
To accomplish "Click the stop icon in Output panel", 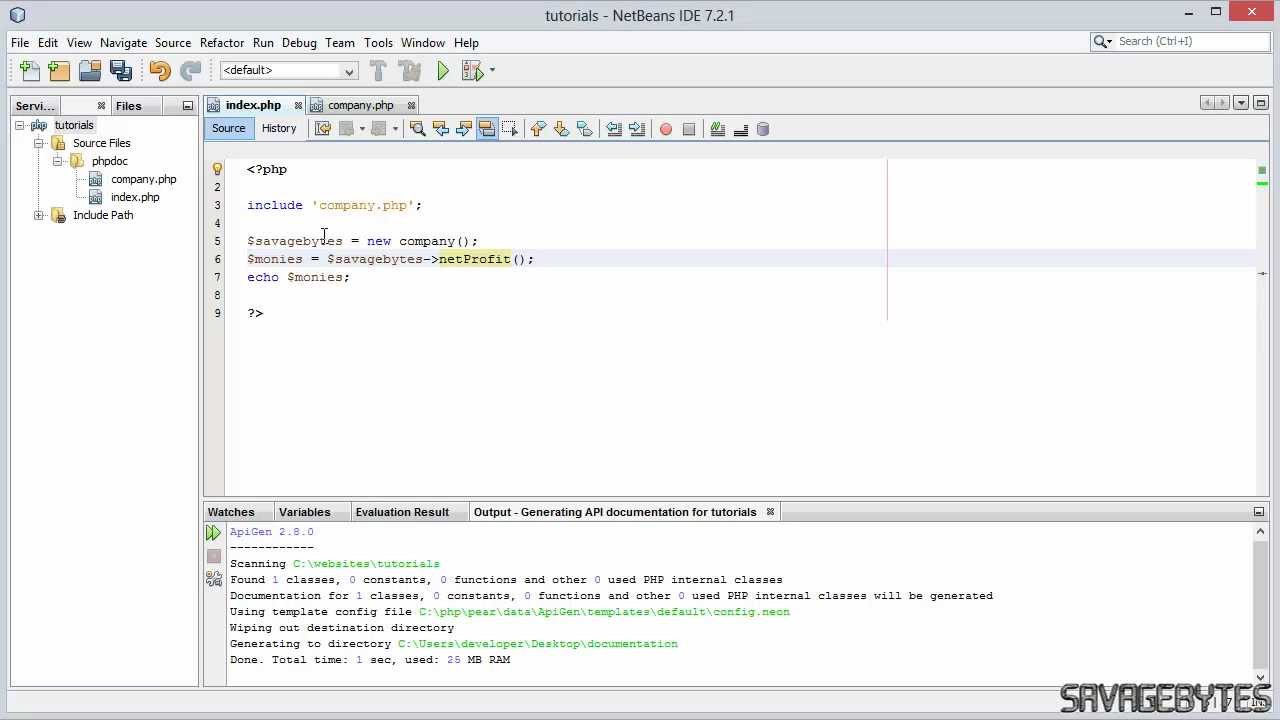I will point(213,556).
